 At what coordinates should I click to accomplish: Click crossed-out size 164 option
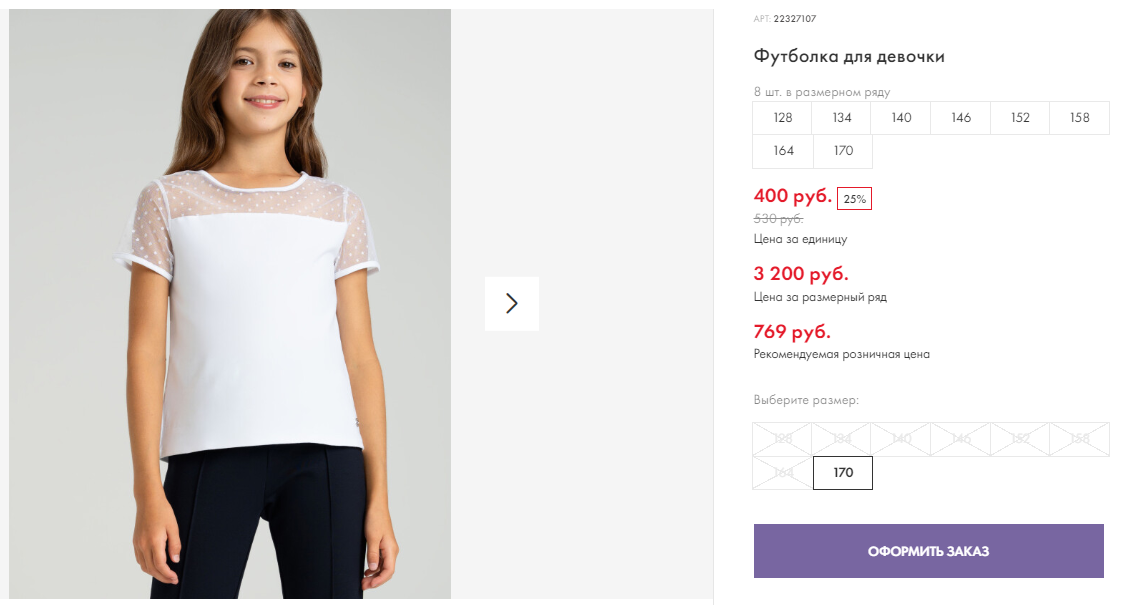[x=782, y=473]
